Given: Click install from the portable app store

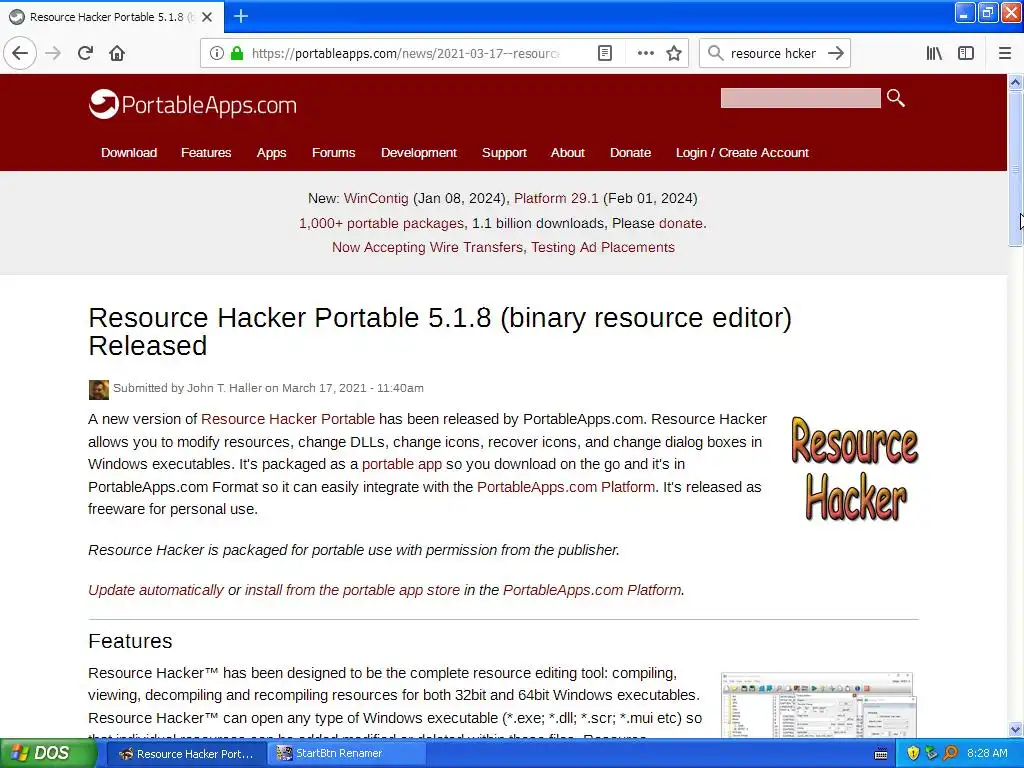Looking at the screenshot, I should click(353, 590).
